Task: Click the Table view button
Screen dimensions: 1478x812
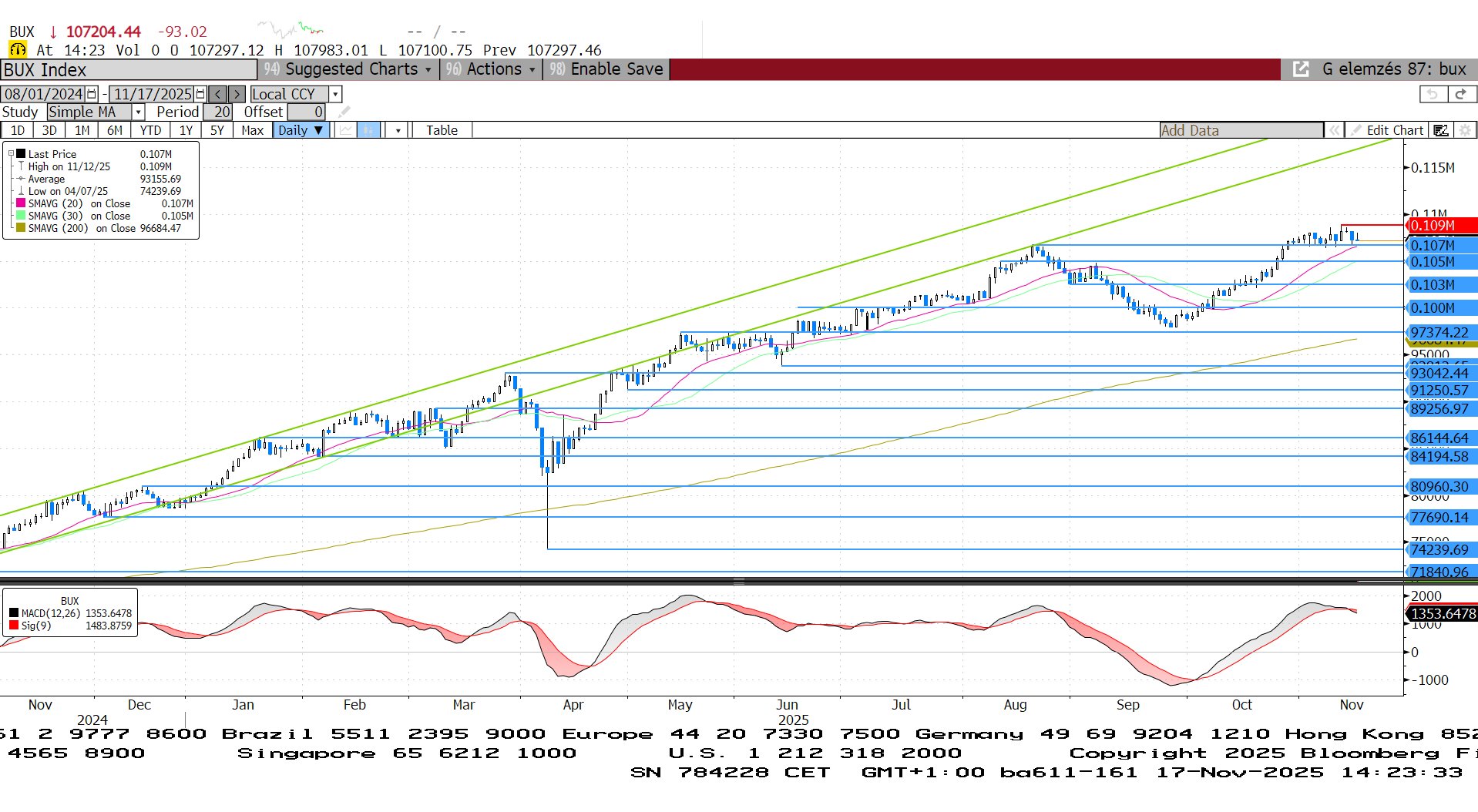Action: pyautogui.click(x=442, y=130)
